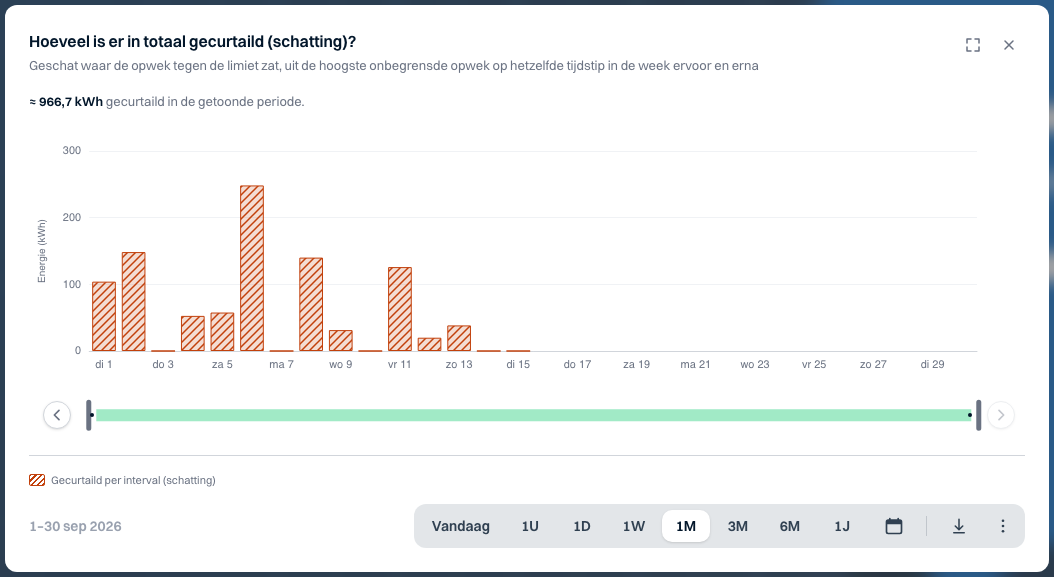
Task: Close the curtailment chart dialog
Action: point(1009,45)
